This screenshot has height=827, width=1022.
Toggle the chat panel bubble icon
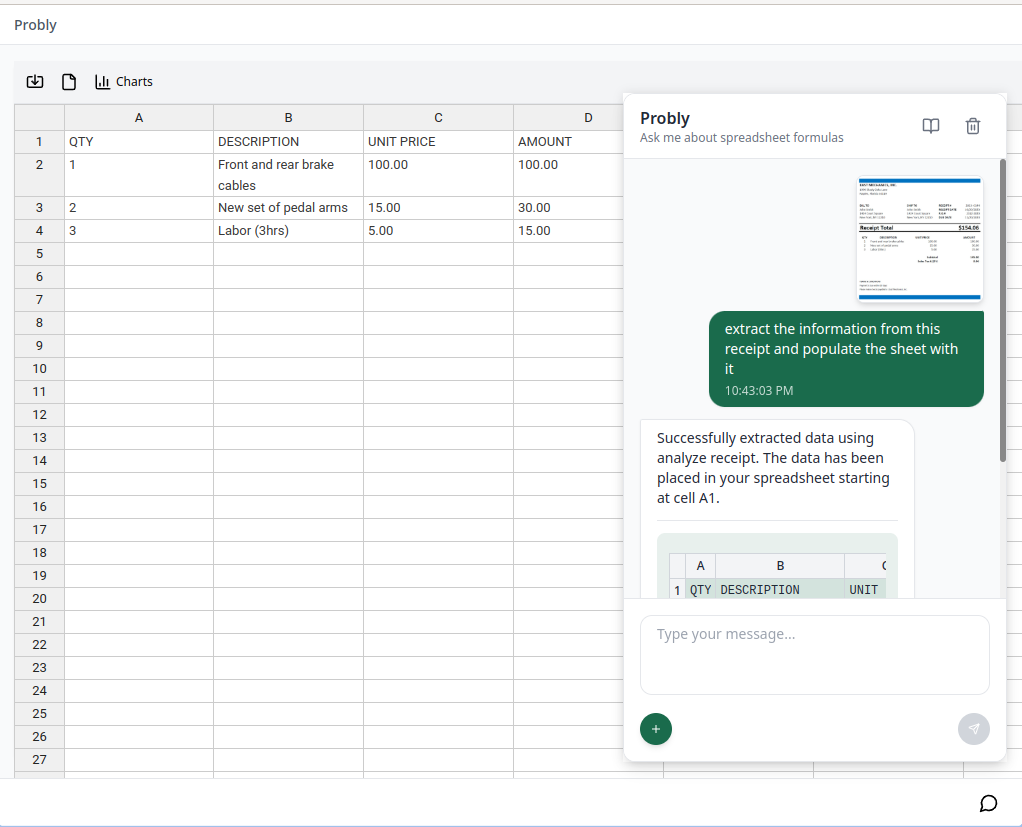988,803
